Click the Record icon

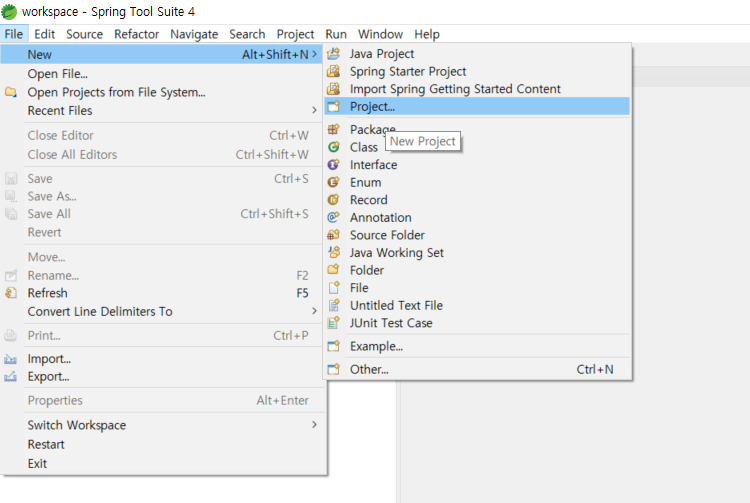(333, 200)
